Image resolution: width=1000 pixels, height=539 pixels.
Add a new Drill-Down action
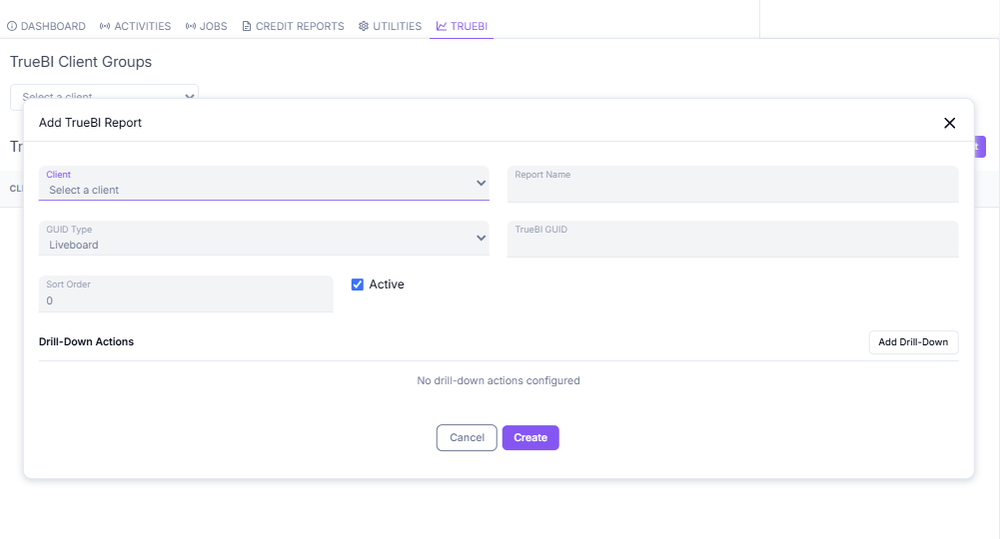913,342
